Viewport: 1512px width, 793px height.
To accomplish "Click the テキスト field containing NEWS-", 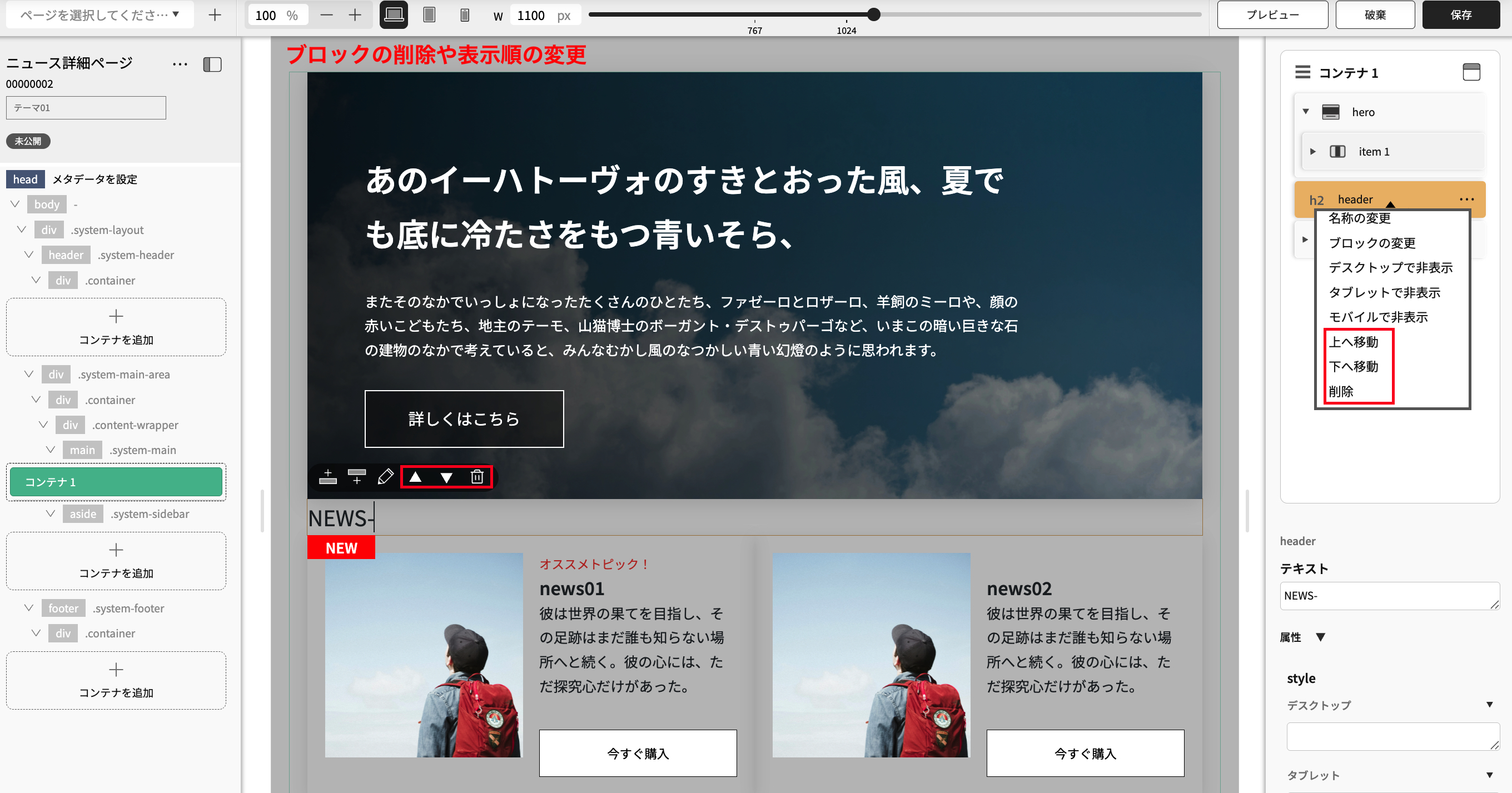I will [x=1389, y=596].
